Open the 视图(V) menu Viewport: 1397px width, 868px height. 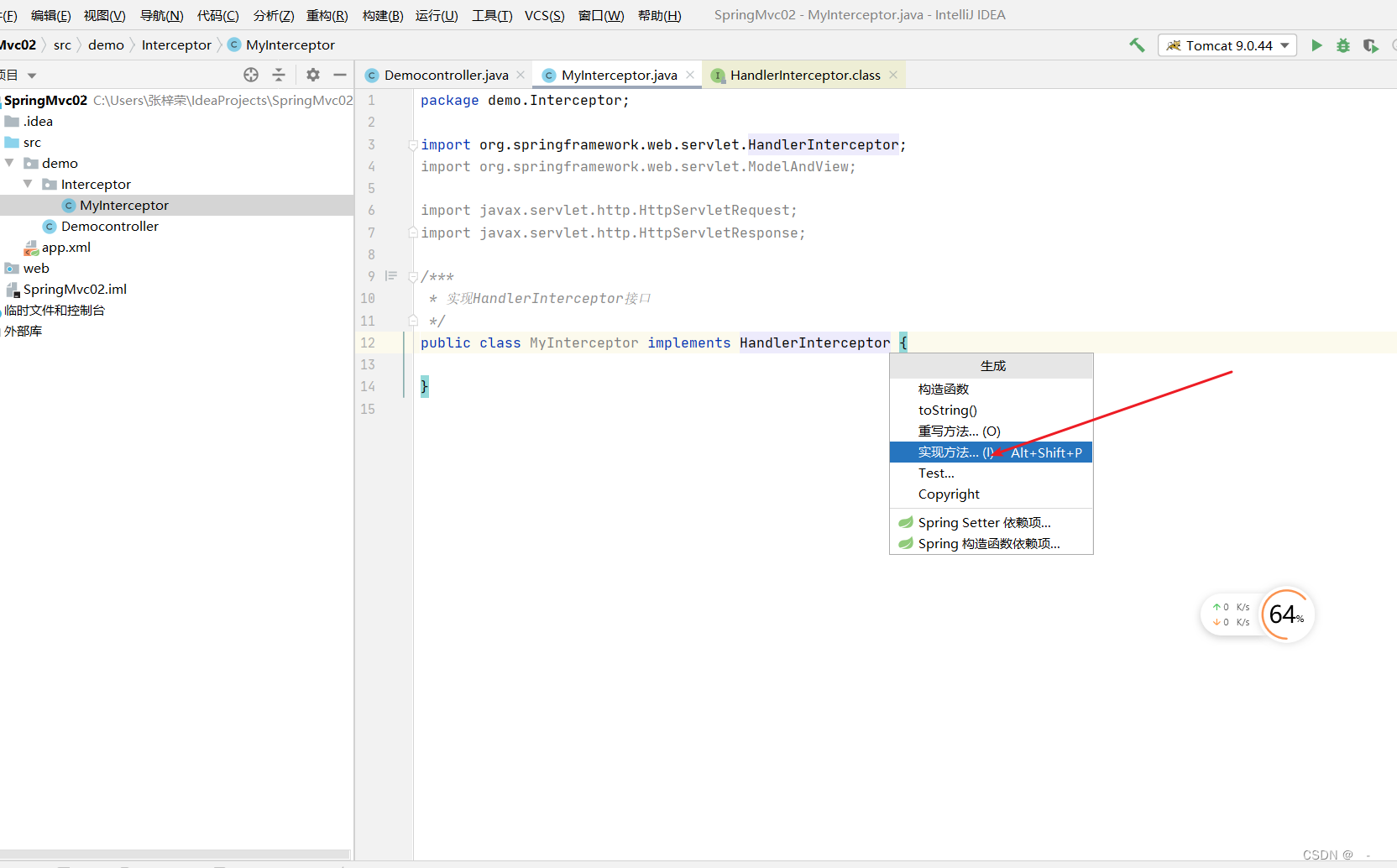[x=105, y=15]
